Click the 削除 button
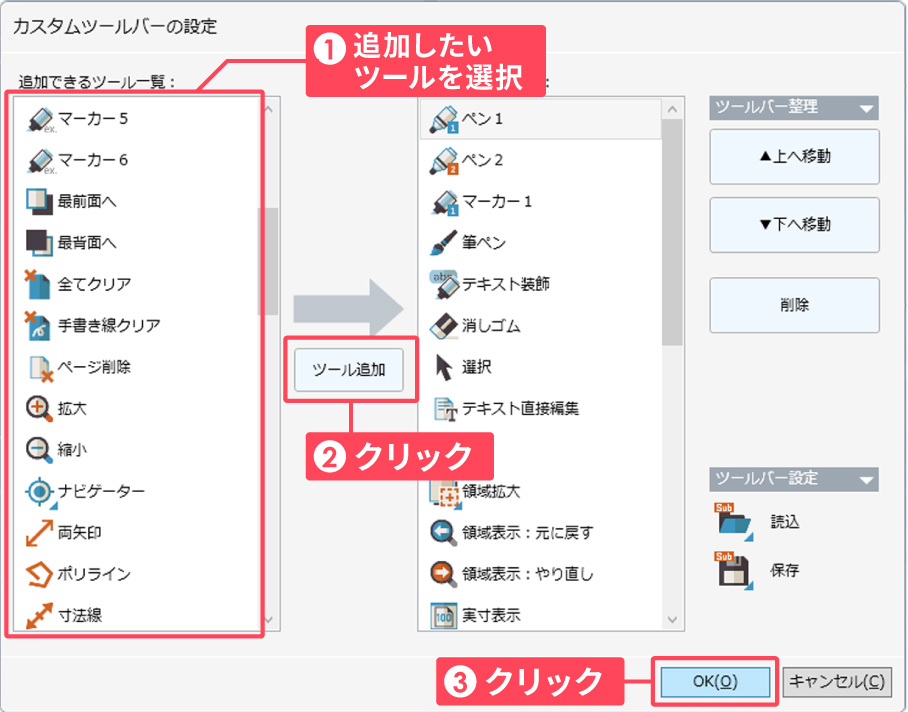The width and height of the screenshot is (908, 712). point(794,305)
